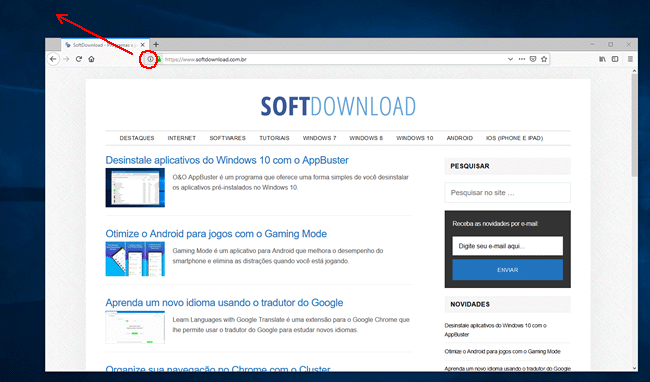Bookmark this page with the star icon
The image size is (650, 382).
pos(544,59)
